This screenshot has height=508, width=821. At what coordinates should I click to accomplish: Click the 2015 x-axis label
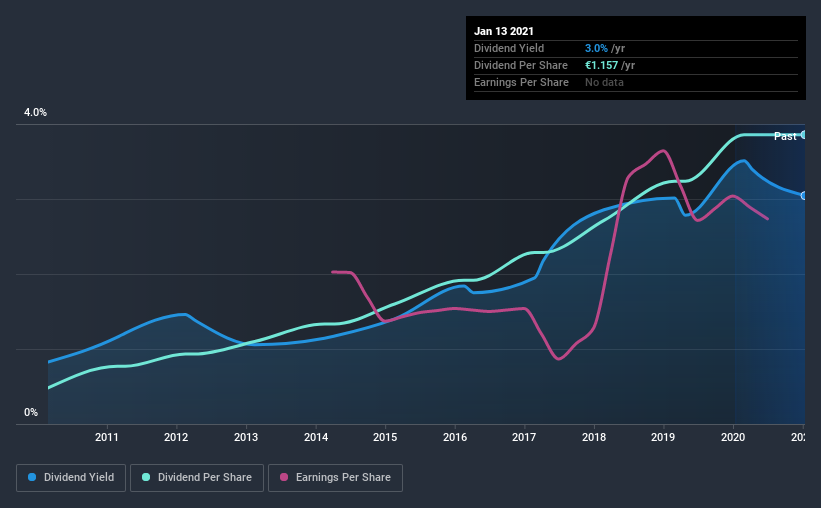(385, 437)
